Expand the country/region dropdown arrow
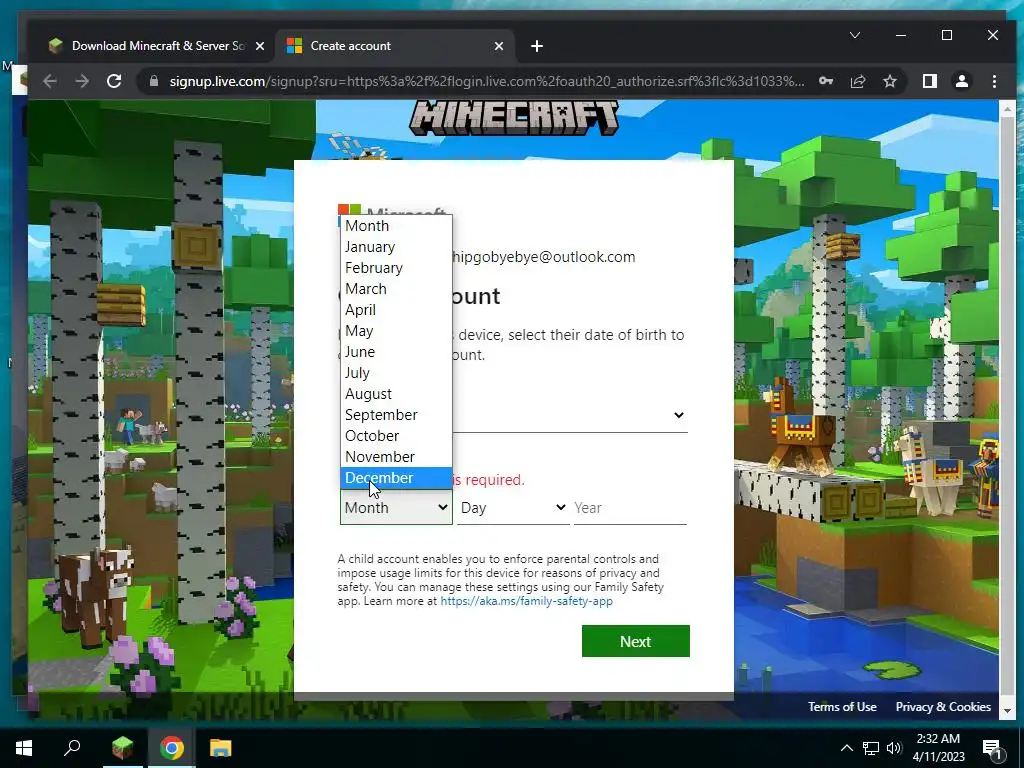 point(679,415)
